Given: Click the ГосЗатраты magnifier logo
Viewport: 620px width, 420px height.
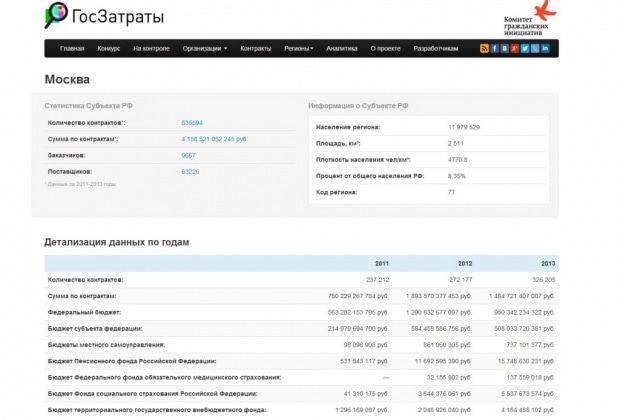Looking at the screenshot, I should point(57,15).
